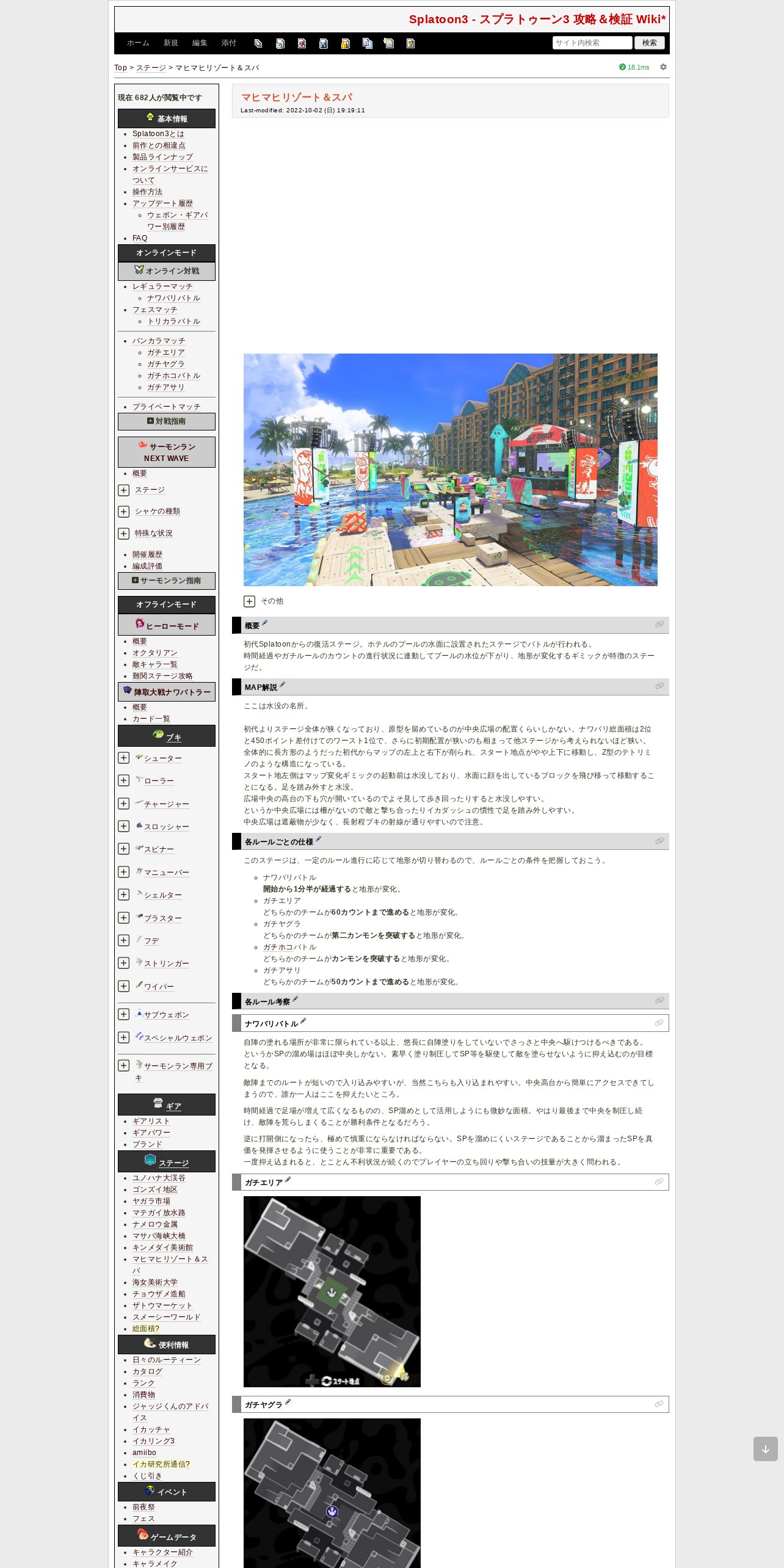Go to ステージ in the breadcrumb
The width and height of the screenshot is (784, 1568).
(x=151, y=68)
